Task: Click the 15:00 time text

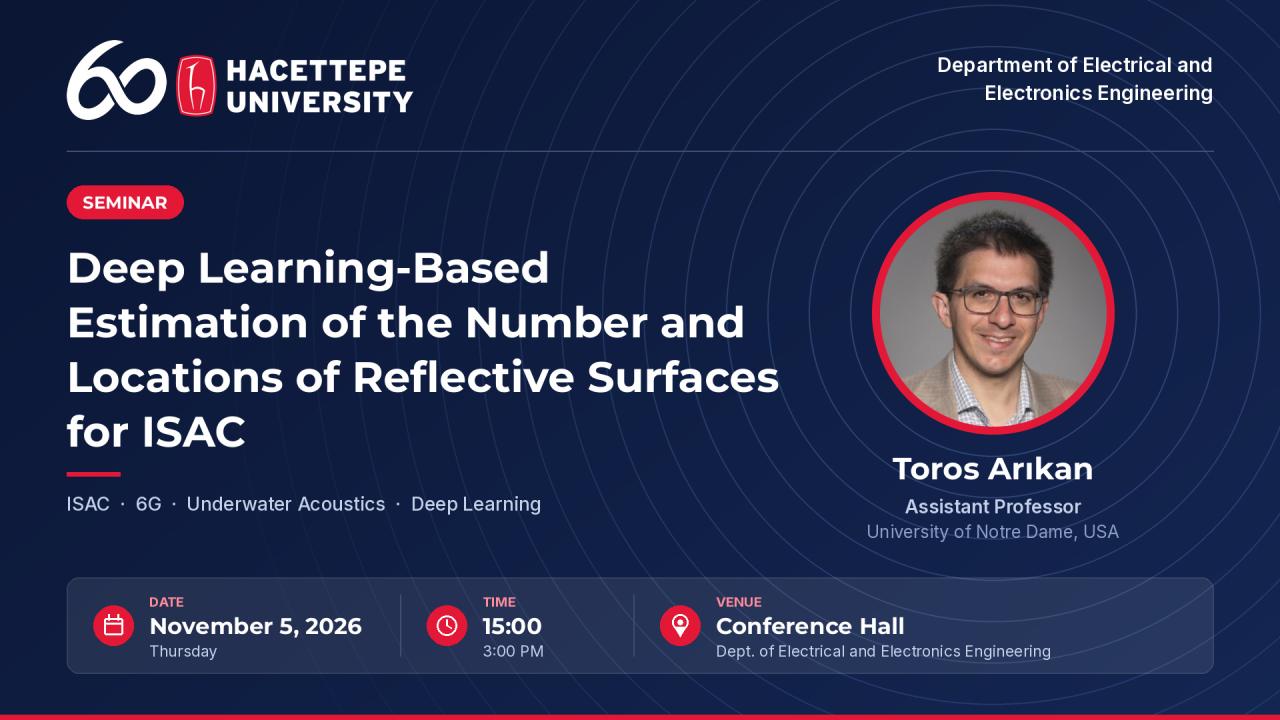Action: coord(512,627)
